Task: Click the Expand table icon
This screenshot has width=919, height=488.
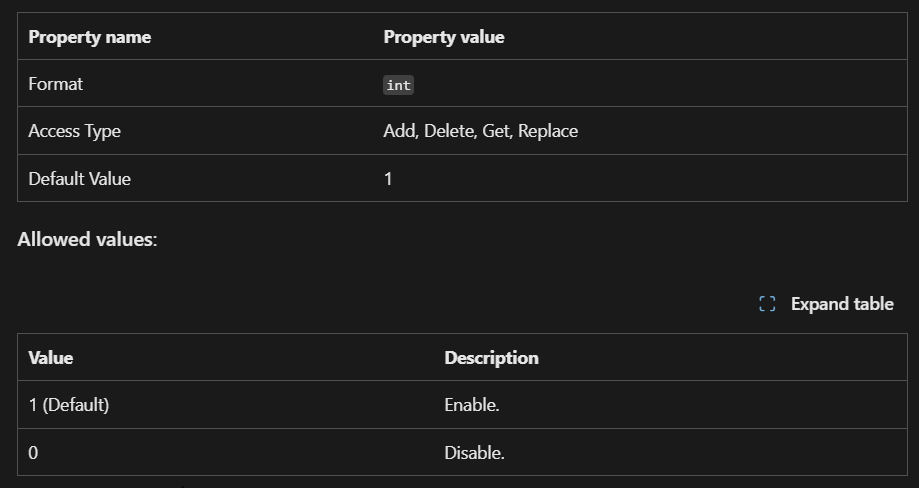Action: (767, 304)
